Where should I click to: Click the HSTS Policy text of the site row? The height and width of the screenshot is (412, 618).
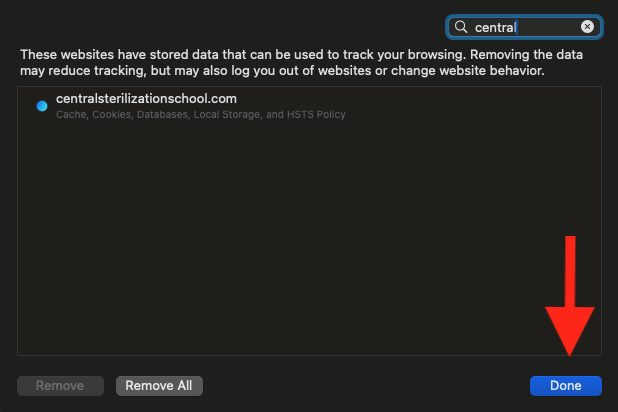tap(316, 115)
